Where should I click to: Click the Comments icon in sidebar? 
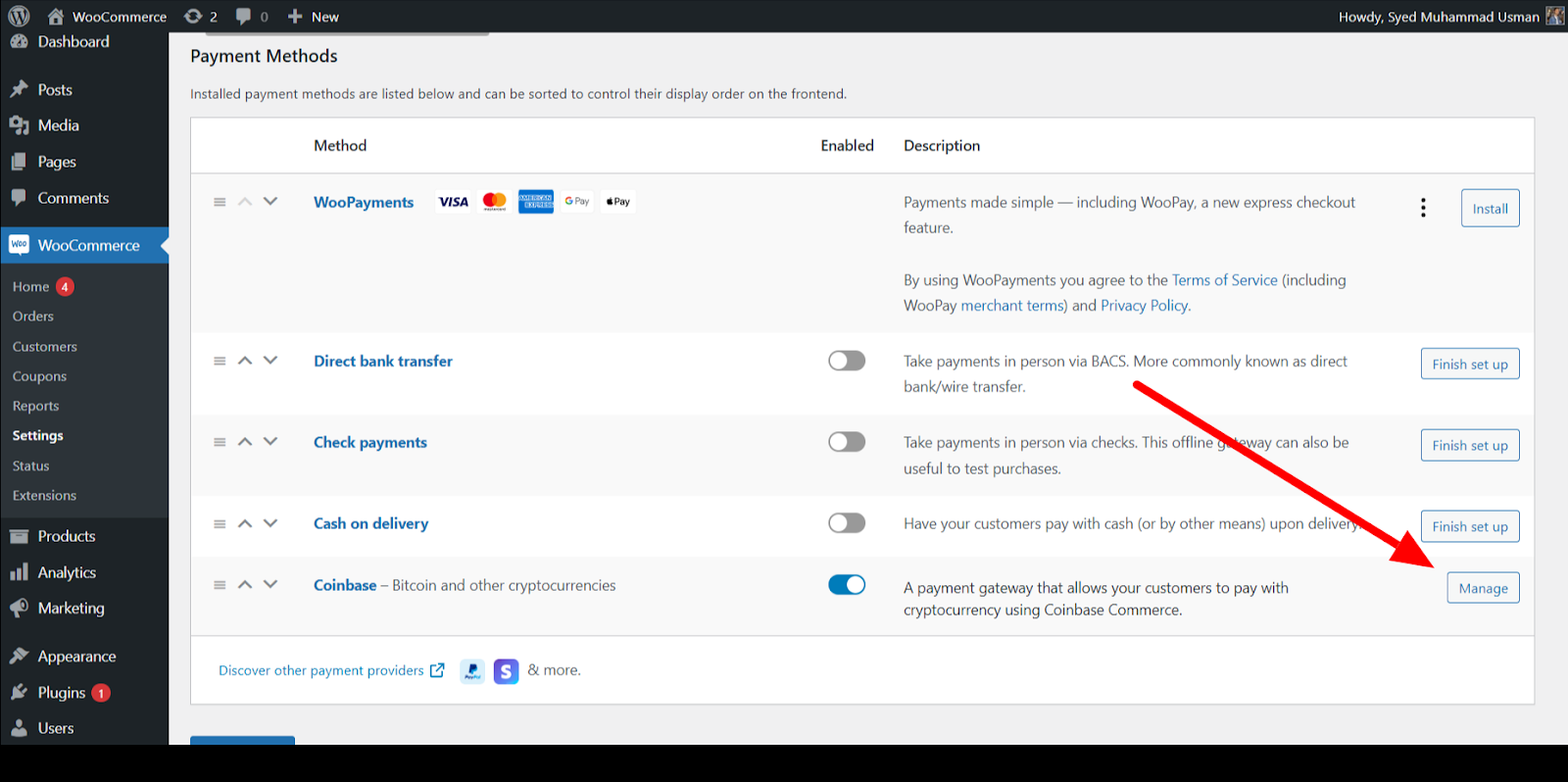pos(19,197)
